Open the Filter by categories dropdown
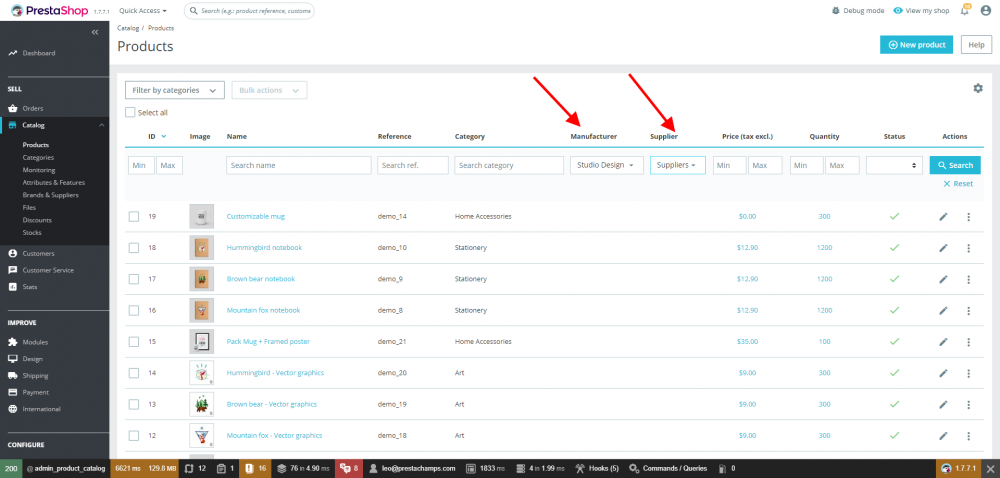 click(175, 90)
